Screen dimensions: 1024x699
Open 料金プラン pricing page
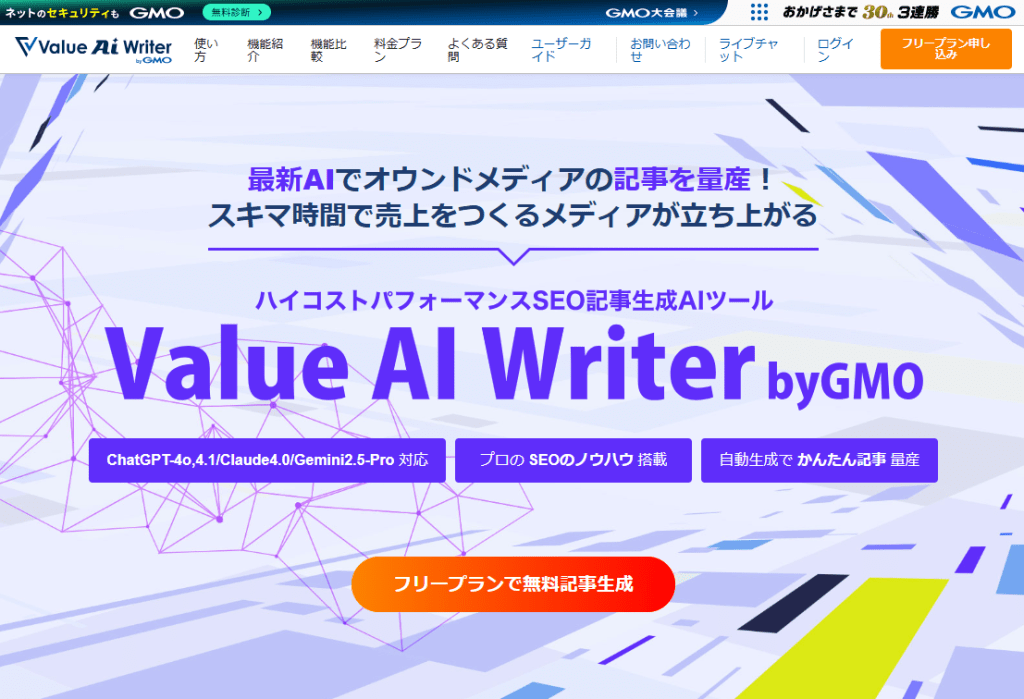pos(398,50)
